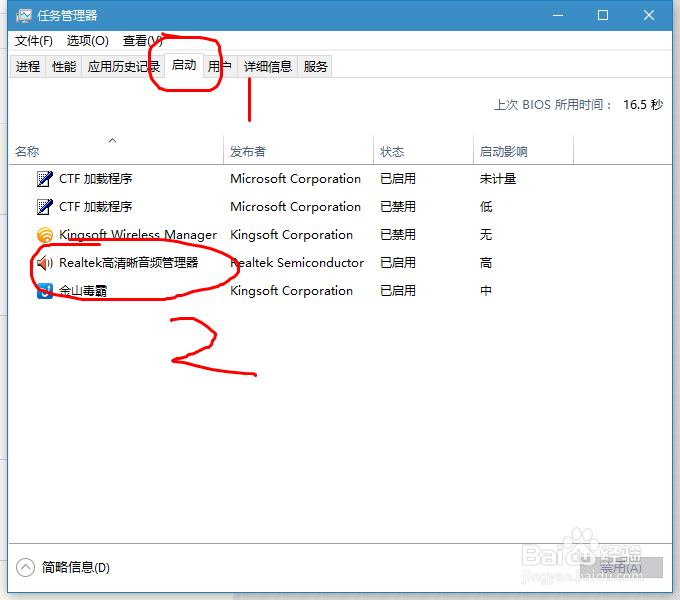
Task: Select the 金山毒霸 entry
Action: 83,291
